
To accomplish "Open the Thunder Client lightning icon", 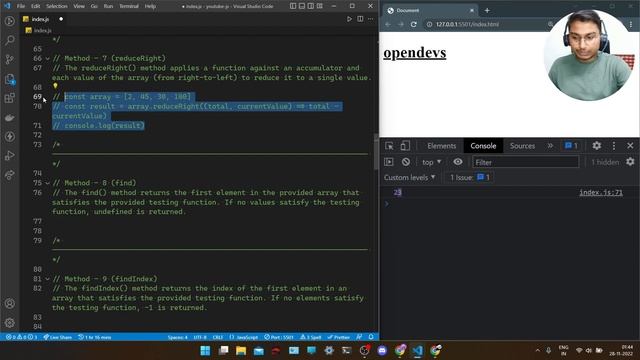I will [9, 136].
